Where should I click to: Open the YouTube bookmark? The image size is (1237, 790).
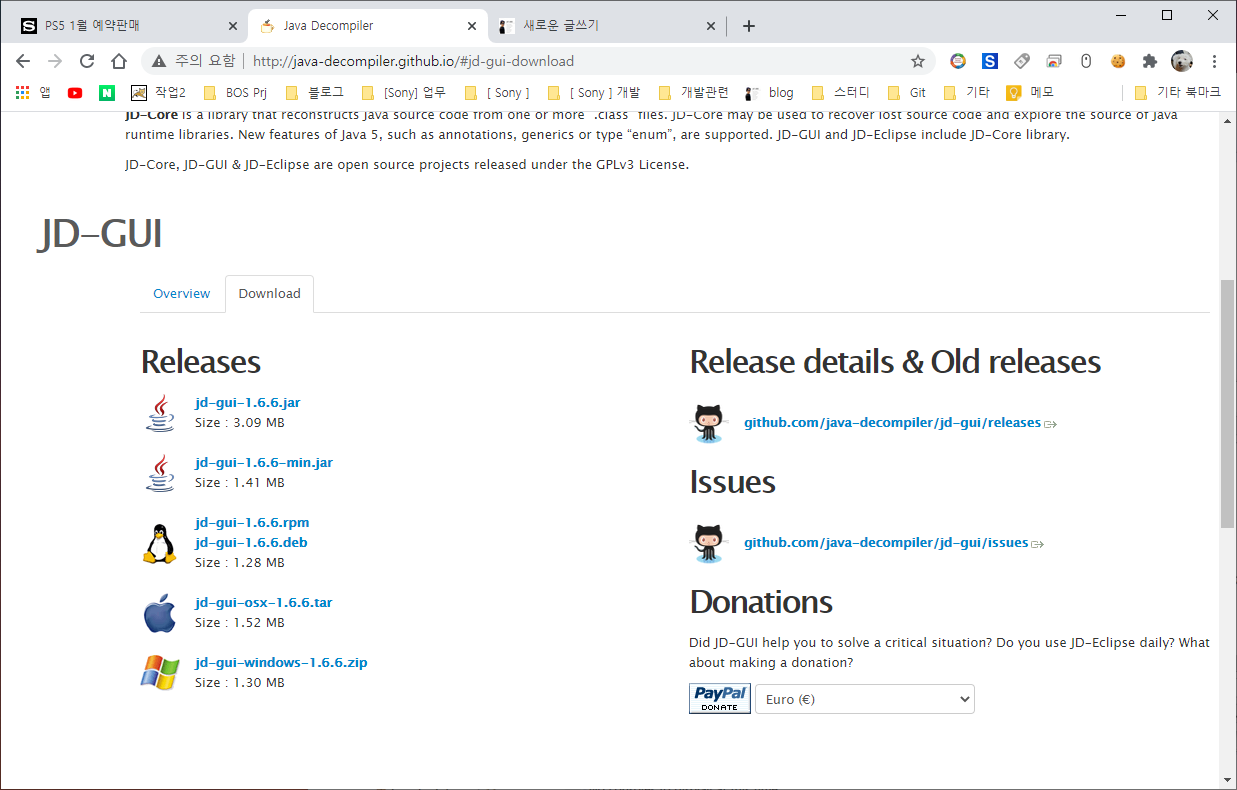(x=75, y=93)
